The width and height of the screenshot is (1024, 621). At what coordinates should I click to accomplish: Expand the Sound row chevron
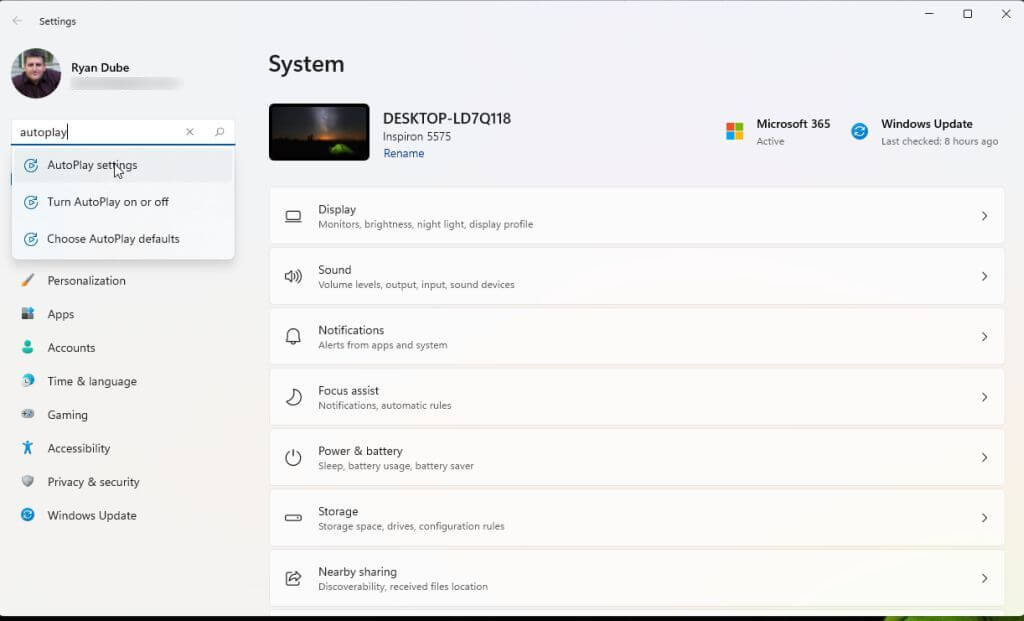[984, 276]
